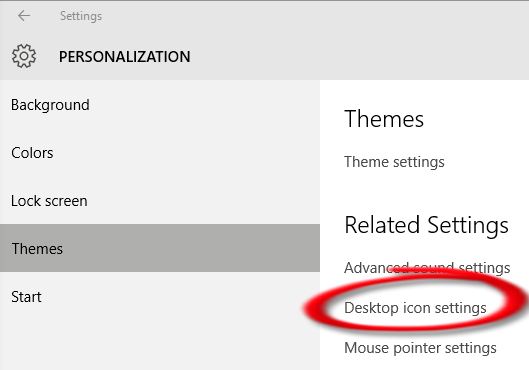529x370 pixels.
Task: Open the Lock screen section
Action: (160, 201)
